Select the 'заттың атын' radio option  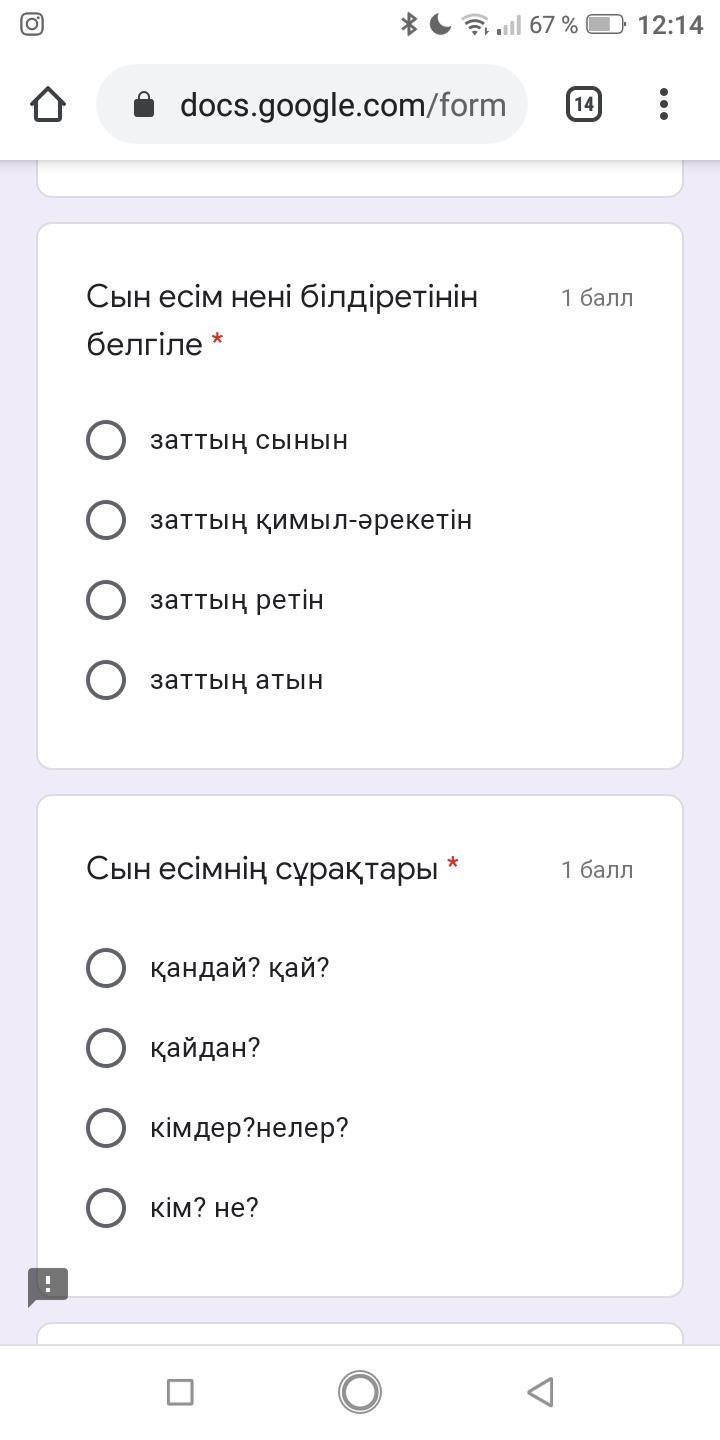coord(106,680)
